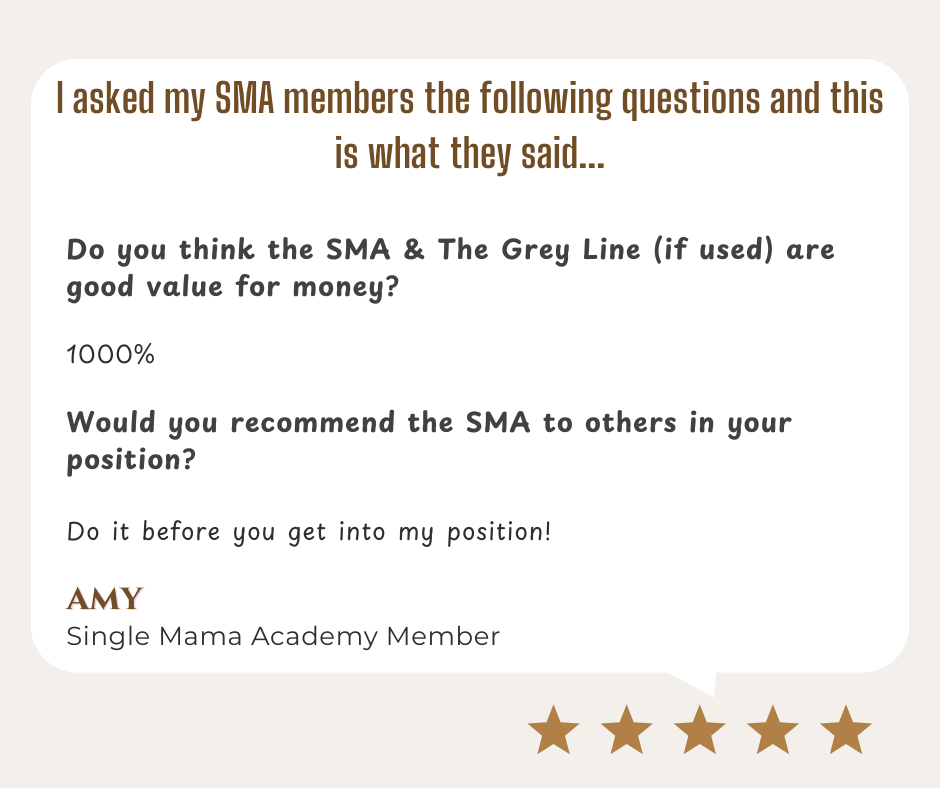Click the second rating star
This screenshot has height=788, width=940.
click(626, 730)
